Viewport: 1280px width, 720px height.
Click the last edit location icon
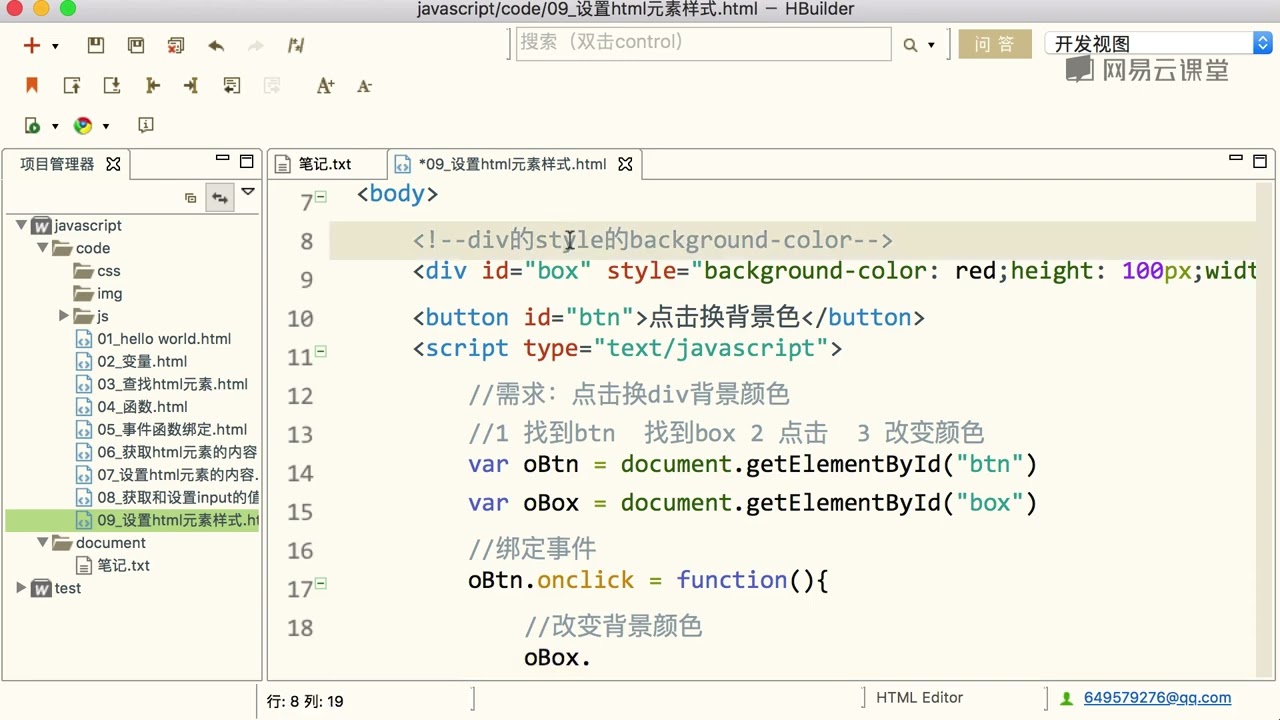coord(232,85)
